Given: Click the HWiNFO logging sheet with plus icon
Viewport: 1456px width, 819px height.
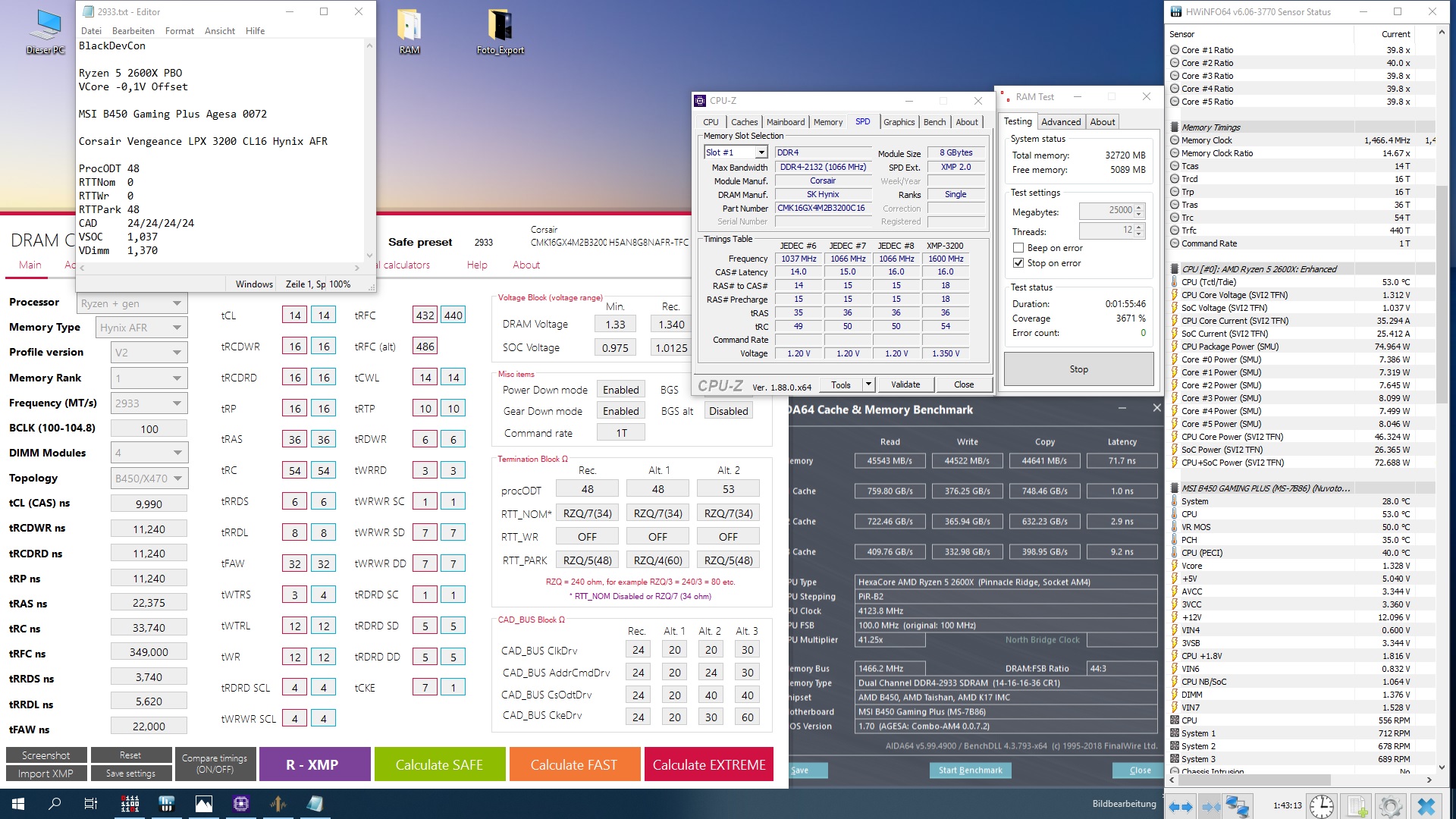Looking at the screenshot, I should [x=1357, y=806].
